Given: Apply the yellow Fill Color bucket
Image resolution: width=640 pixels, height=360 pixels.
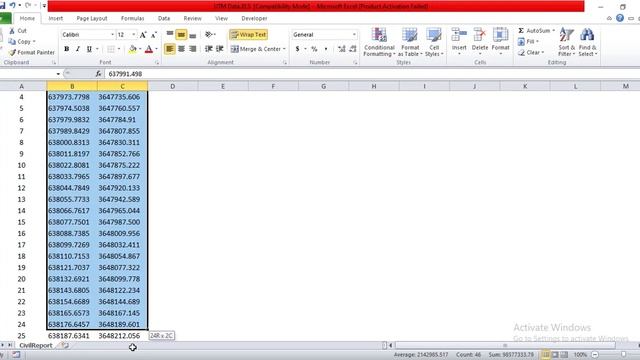Looking at the screenshot, I should (132, 49).
